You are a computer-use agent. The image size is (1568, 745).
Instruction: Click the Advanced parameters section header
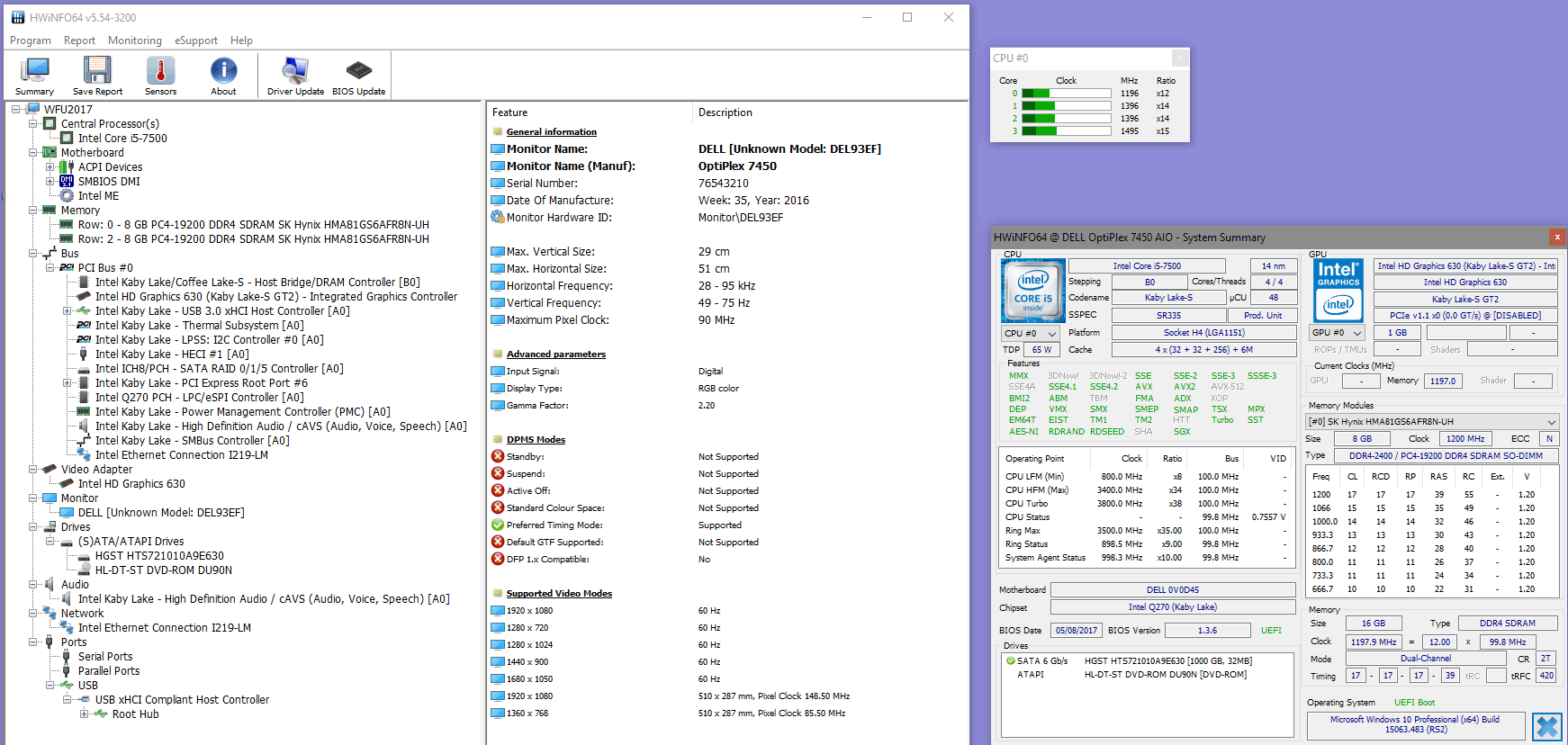pyautogui.click(x=556, y=355)
